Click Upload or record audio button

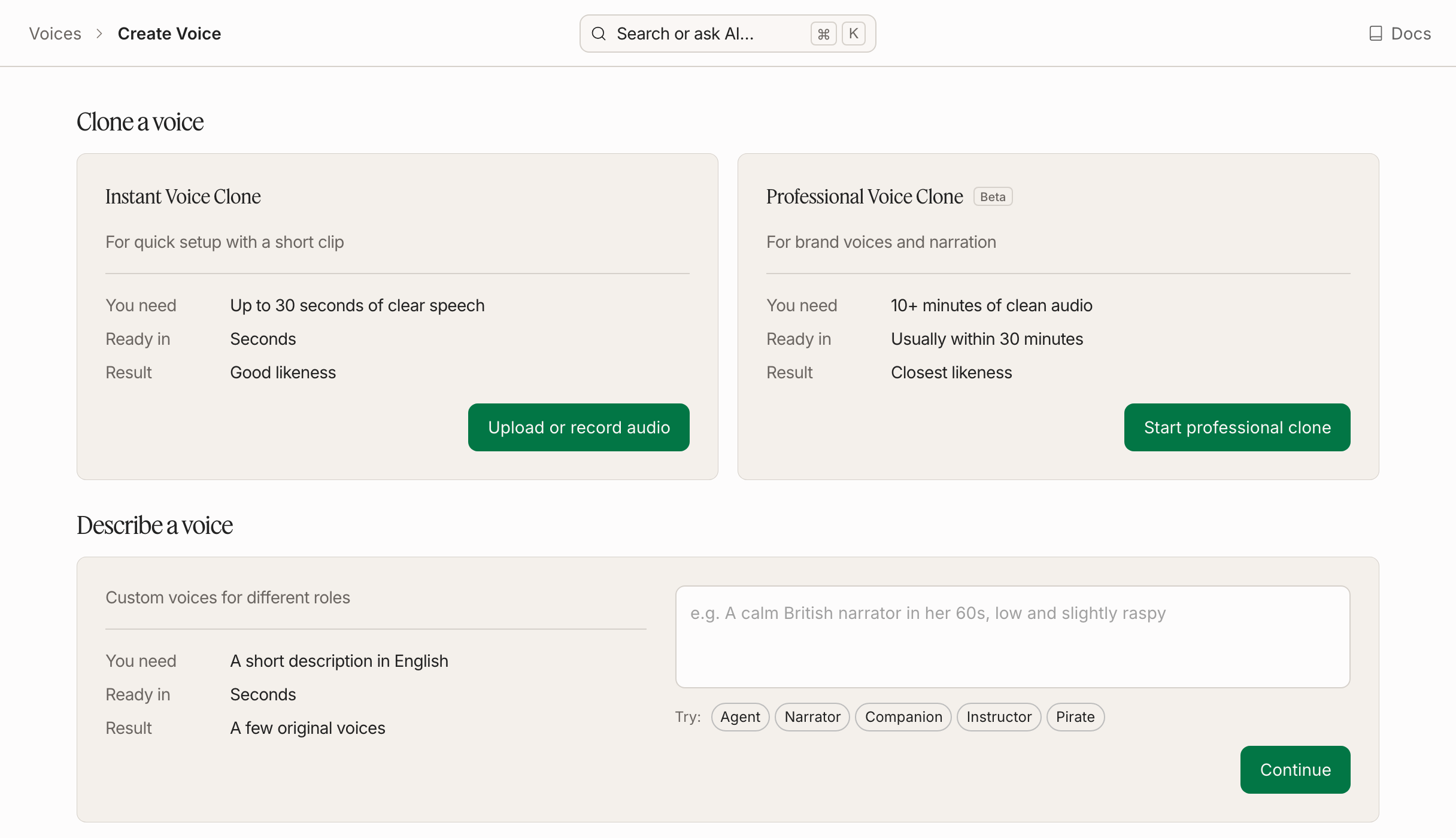tap(579, 427)
